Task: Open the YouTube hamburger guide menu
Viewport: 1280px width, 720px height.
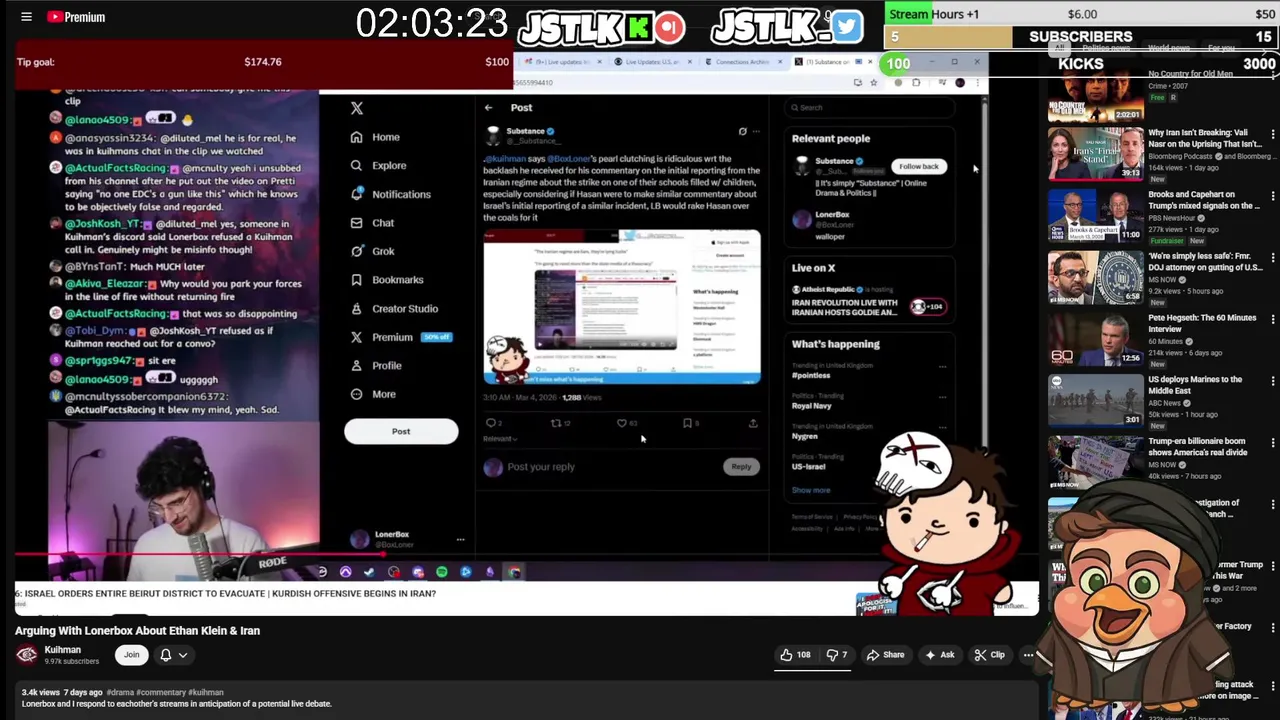Action: [27, 17]
